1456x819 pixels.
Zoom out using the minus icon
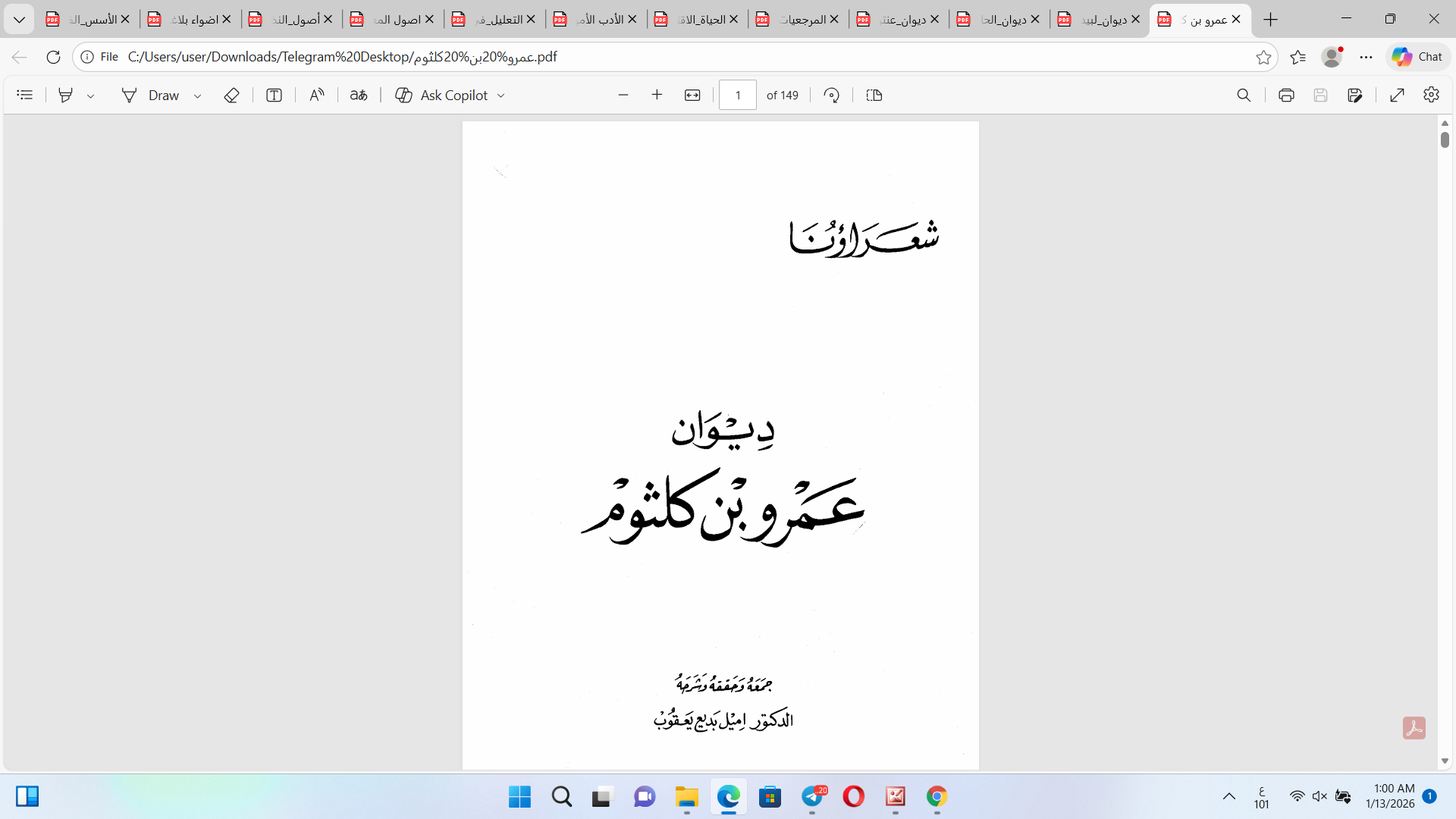623,95
